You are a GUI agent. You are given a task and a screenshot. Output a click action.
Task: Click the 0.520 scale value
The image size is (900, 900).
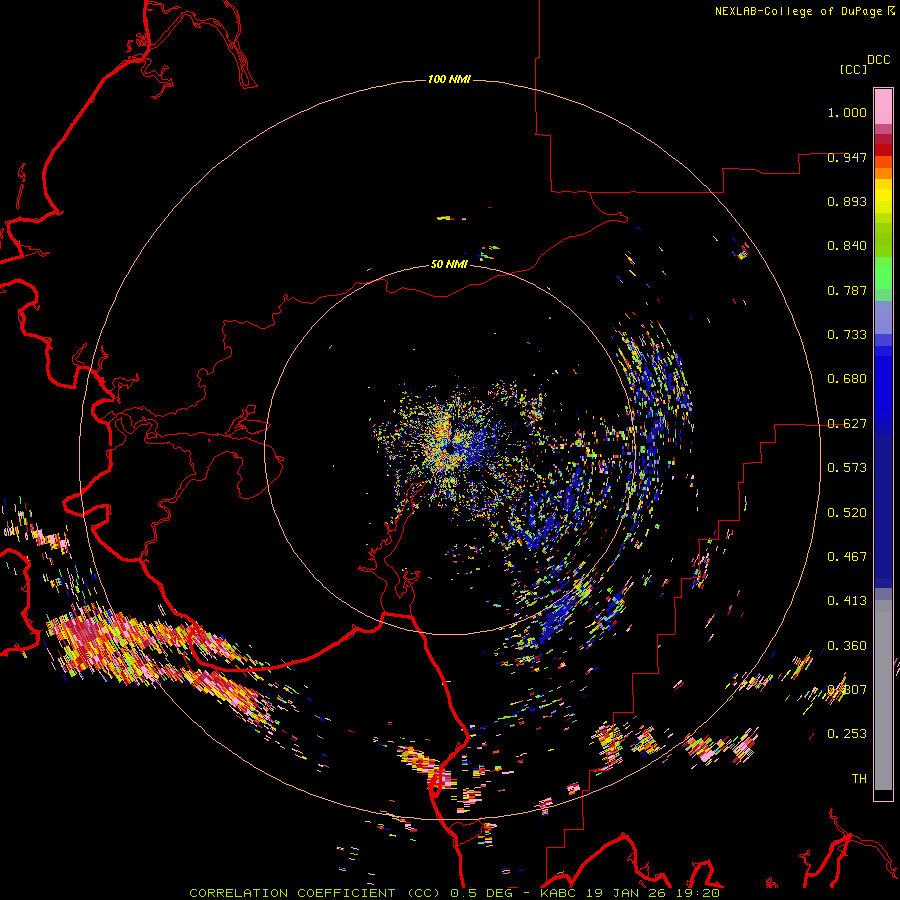pyautogui.click(x=847, y=513)
